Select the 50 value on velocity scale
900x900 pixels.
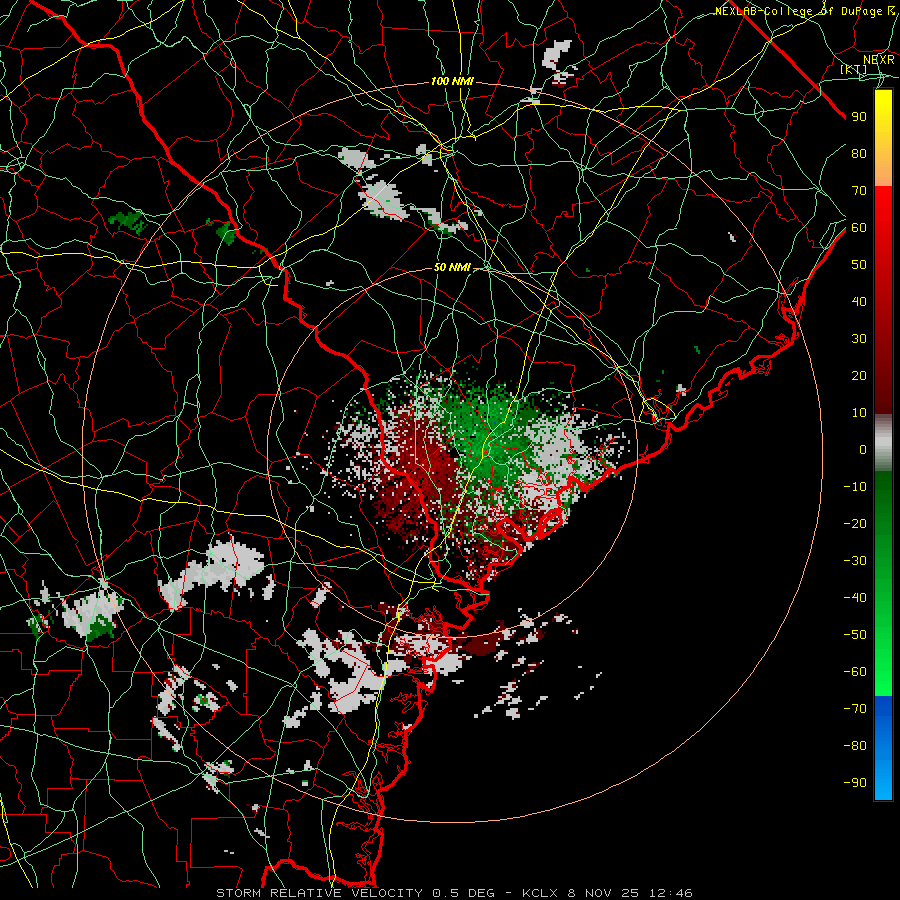tap(859, 265)
